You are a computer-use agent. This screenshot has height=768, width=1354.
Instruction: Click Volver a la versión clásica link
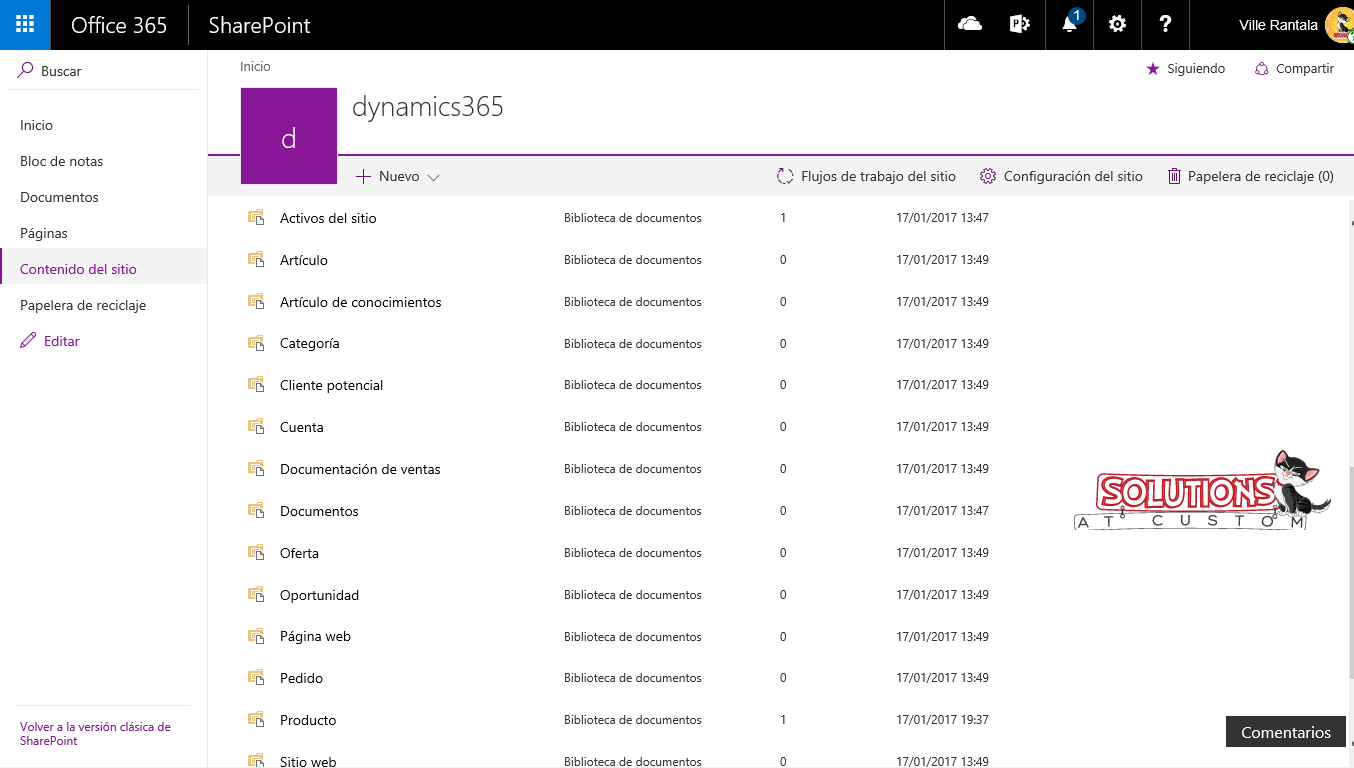coord(95,734)
